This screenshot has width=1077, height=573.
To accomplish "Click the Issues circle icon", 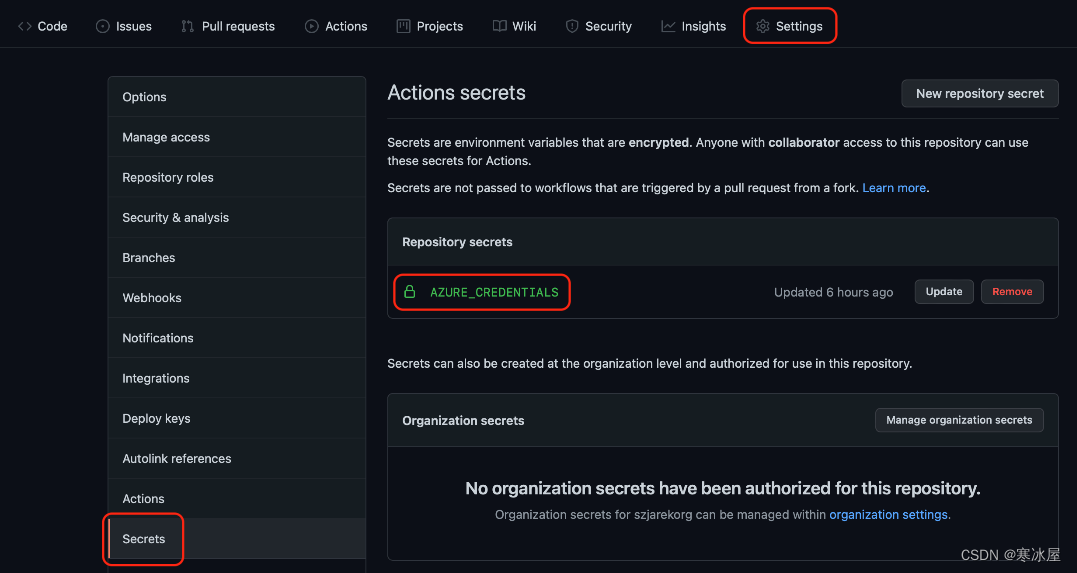I will (x=102, y=26).
